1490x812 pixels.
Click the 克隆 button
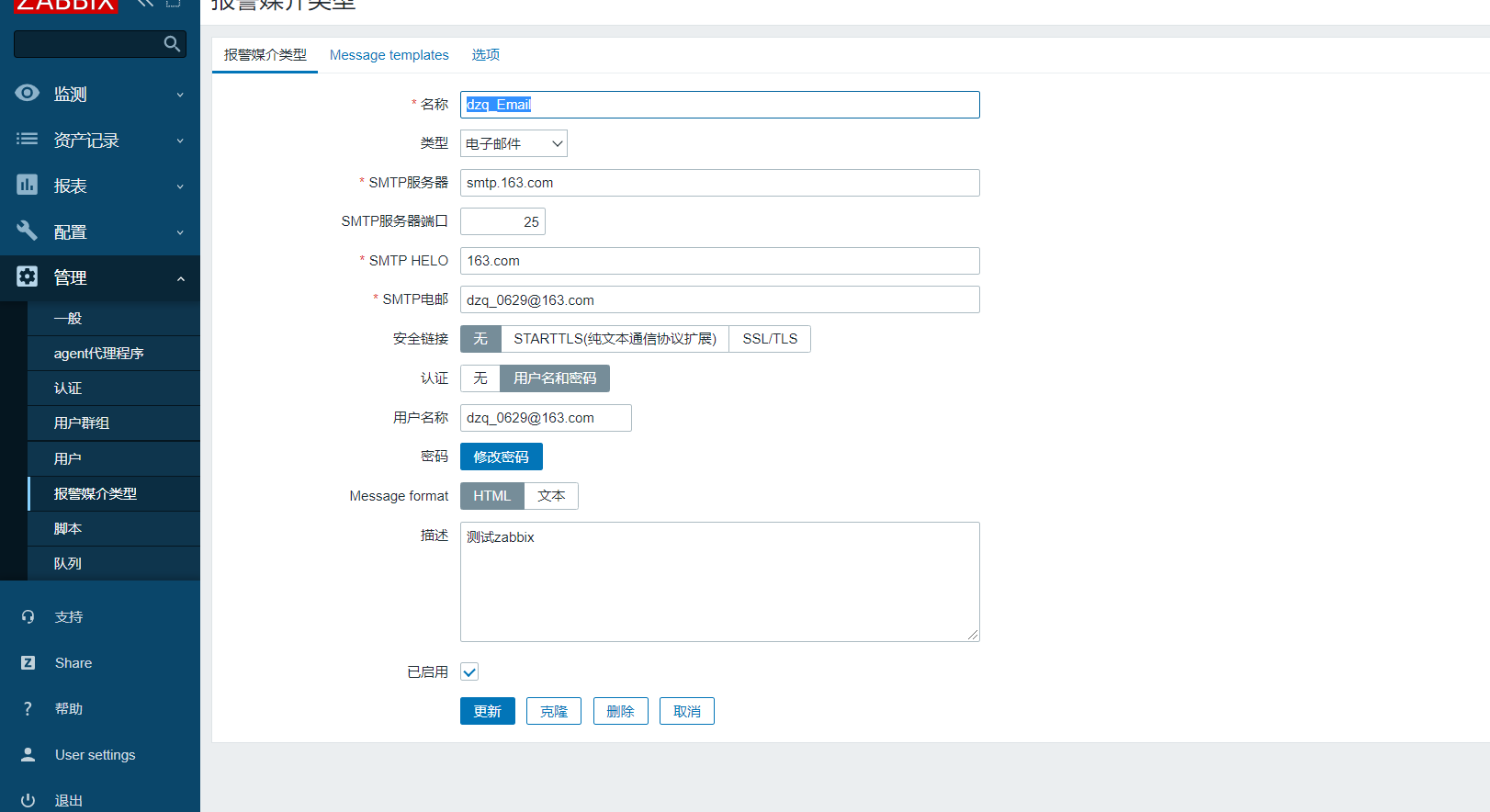[554, 711]
